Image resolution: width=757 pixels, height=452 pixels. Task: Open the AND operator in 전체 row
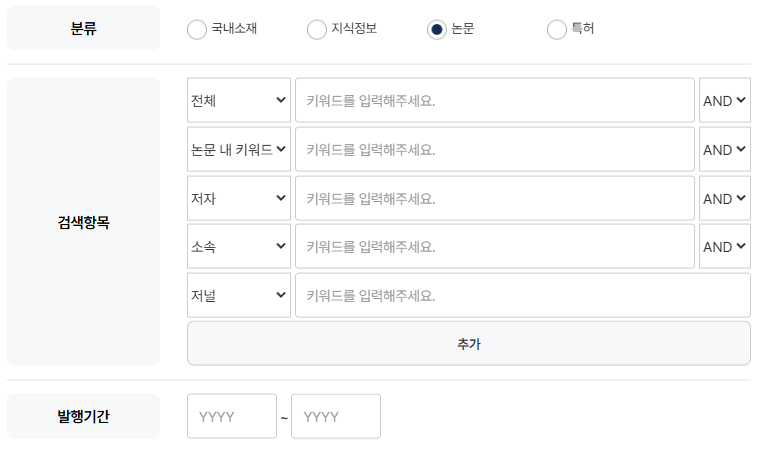tap(725, 100)
